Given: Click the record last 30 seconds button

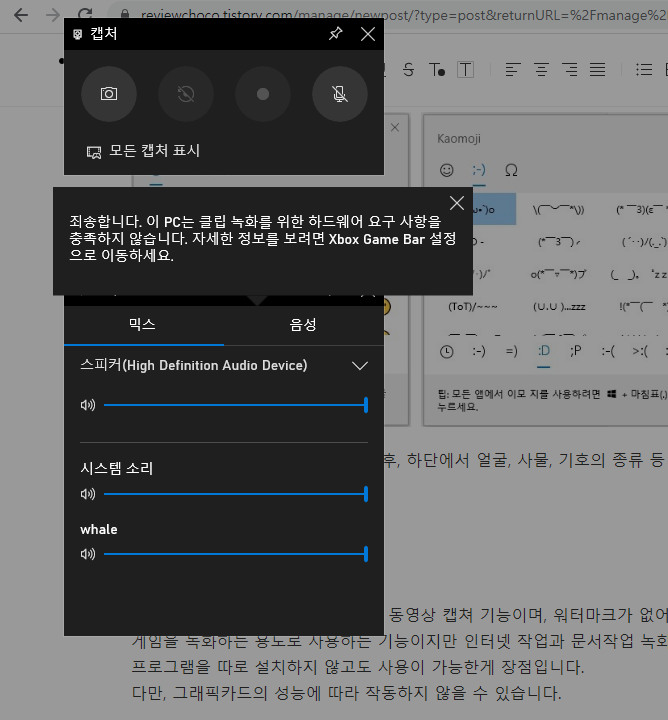Looking at the screenshot, I should tap(186, 94).
